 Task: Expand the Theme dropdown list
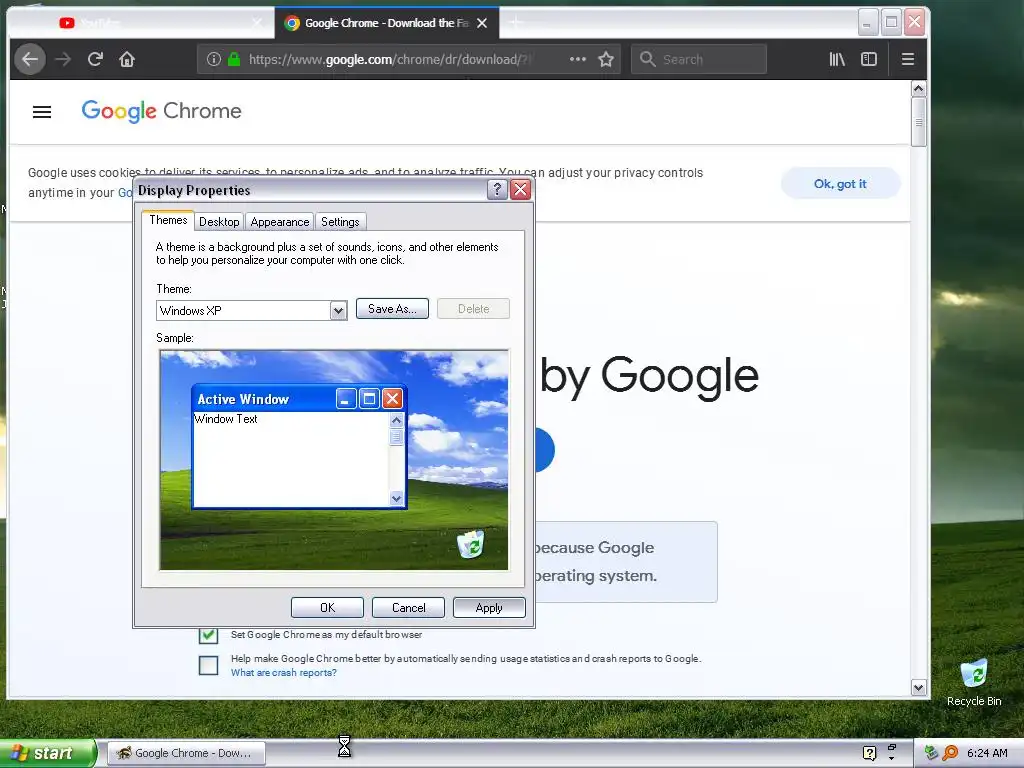(x=338, y=310)
